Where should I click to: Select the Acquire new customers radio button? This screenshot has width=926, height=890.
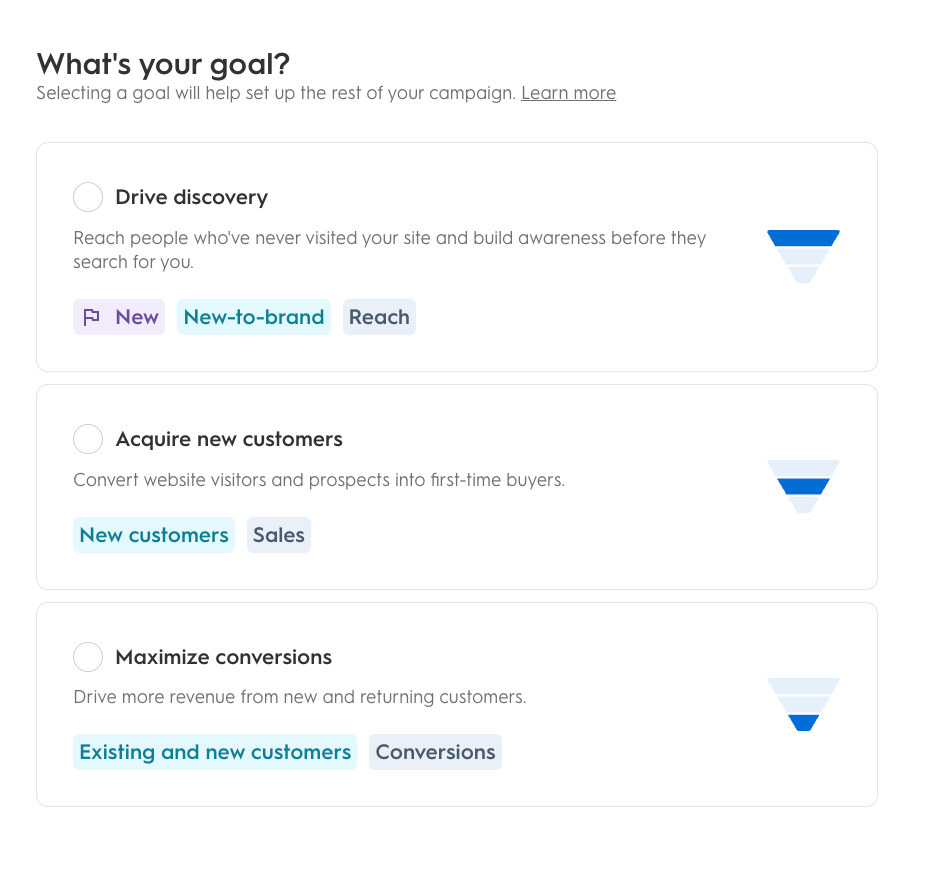click(88, 439)
